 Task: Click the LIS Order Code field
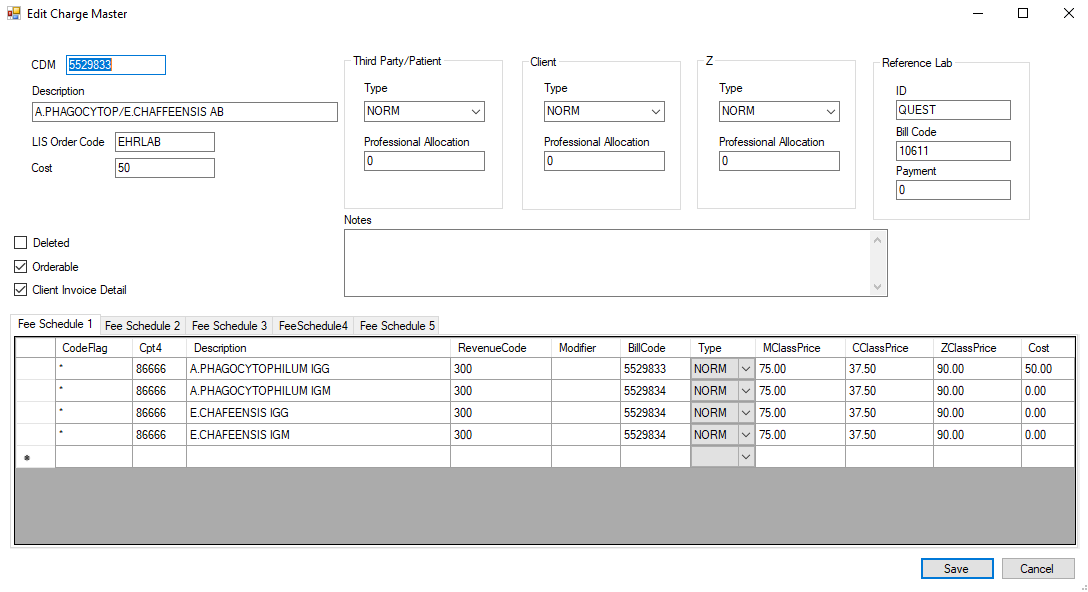(x=164, y=142)
